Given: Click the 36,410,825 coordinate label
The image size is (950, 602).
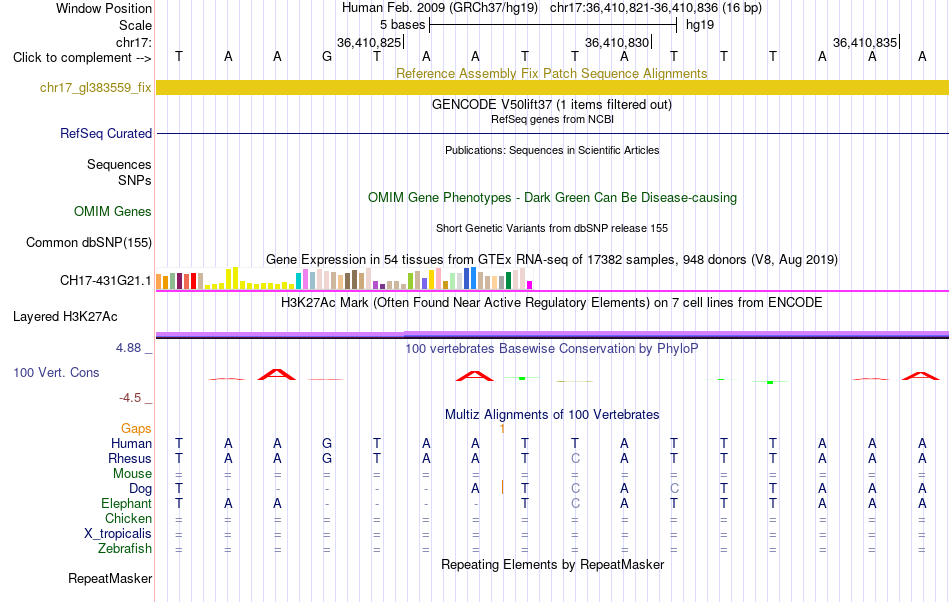Looking at the screenshot, I should click(x=369, y=42).
